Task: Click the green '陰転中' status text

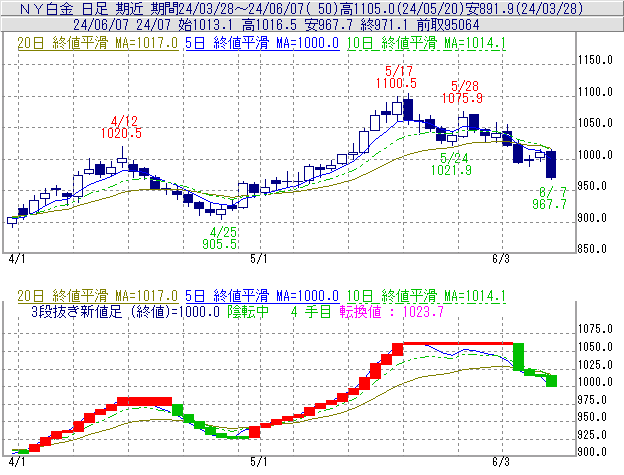Action: click(x=248, y=311)
